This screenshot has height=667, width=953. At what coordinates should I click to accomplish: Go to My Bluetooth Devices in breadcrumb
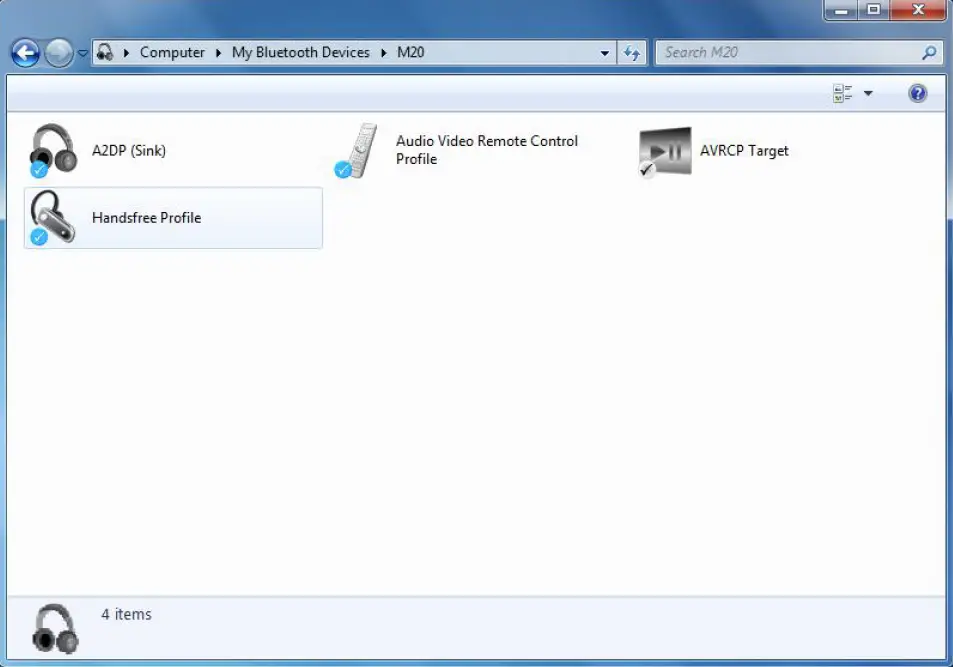point(300,53)
